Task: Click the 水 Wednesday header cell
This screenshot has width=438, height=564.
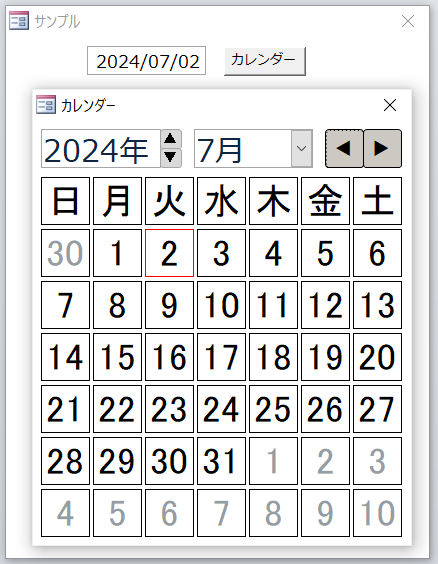Action: pos(222,201)
